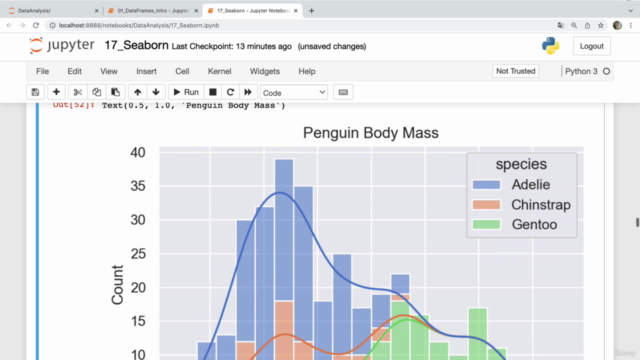Click the Not Trusted button
Image resolution: width=640 pixels, height=360 pixels.
pyautogui.click(x=516, y=71)
